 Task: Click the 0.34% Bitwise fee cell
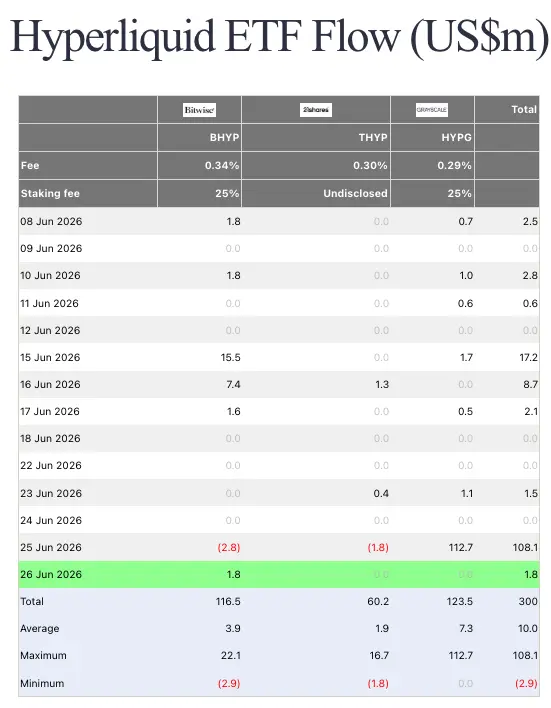(x=222, y=165)
